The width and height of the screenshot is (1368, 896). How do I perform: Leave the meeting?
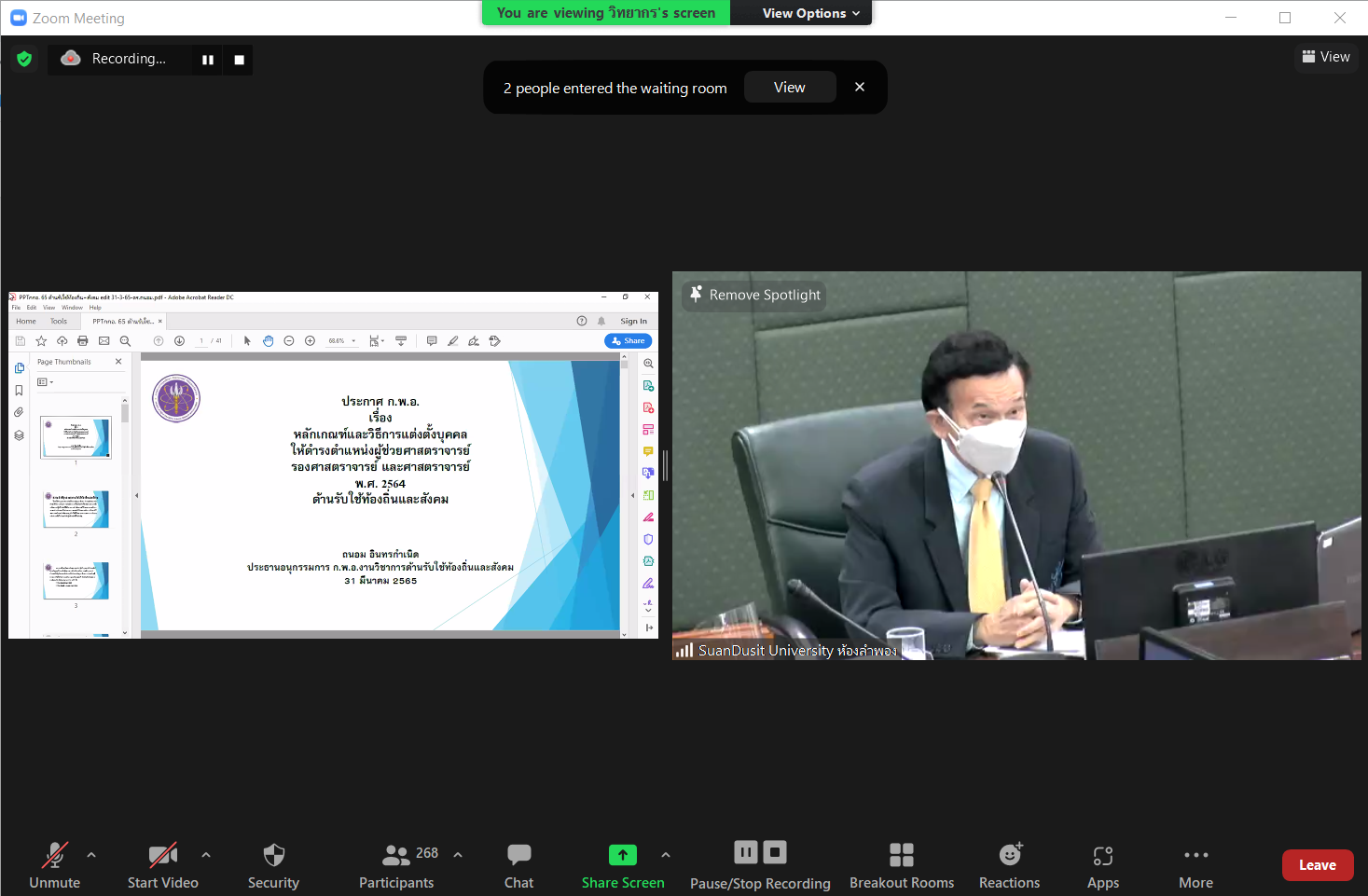[1317, 865]
